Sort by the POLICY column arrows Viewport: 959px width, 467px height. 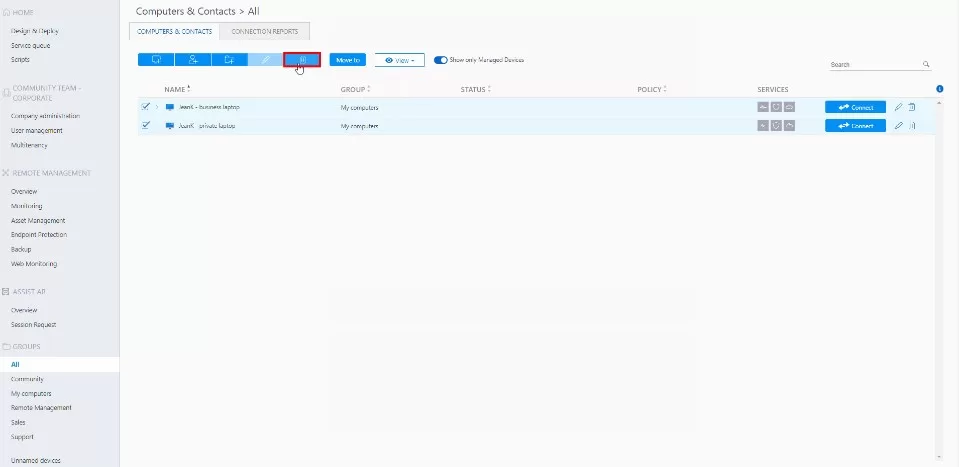[x=665, y=89]
